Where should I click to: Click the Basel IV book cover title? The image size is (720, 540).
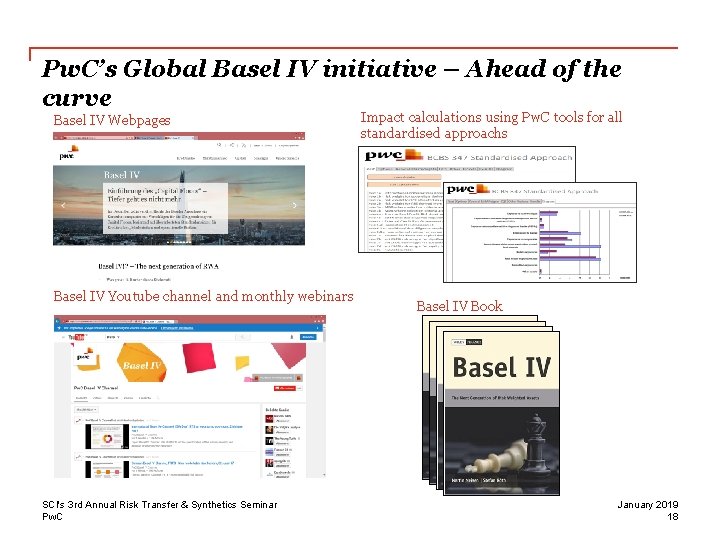501,367
